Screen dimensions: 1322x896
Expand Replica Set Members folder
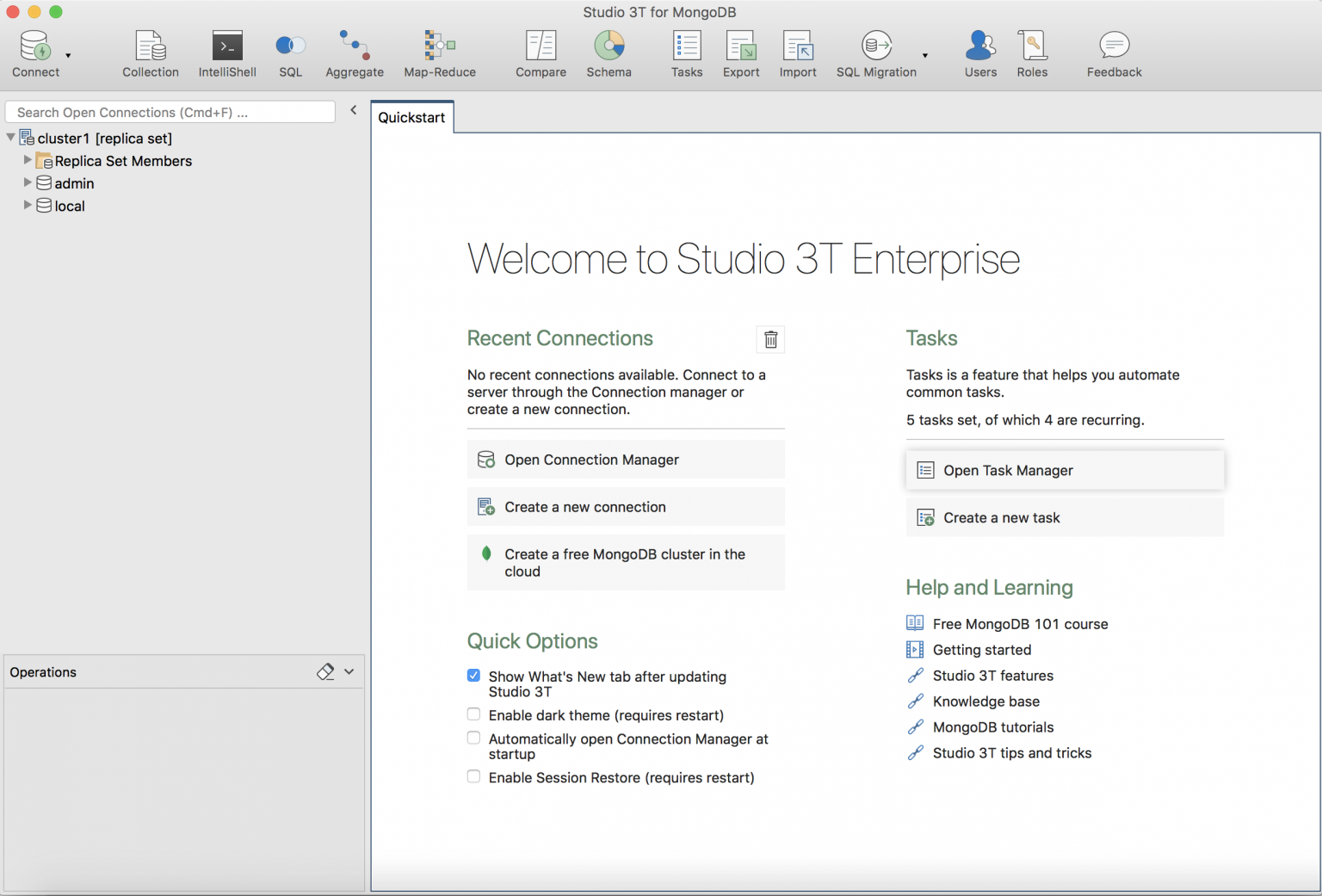(x=28, y=160)
